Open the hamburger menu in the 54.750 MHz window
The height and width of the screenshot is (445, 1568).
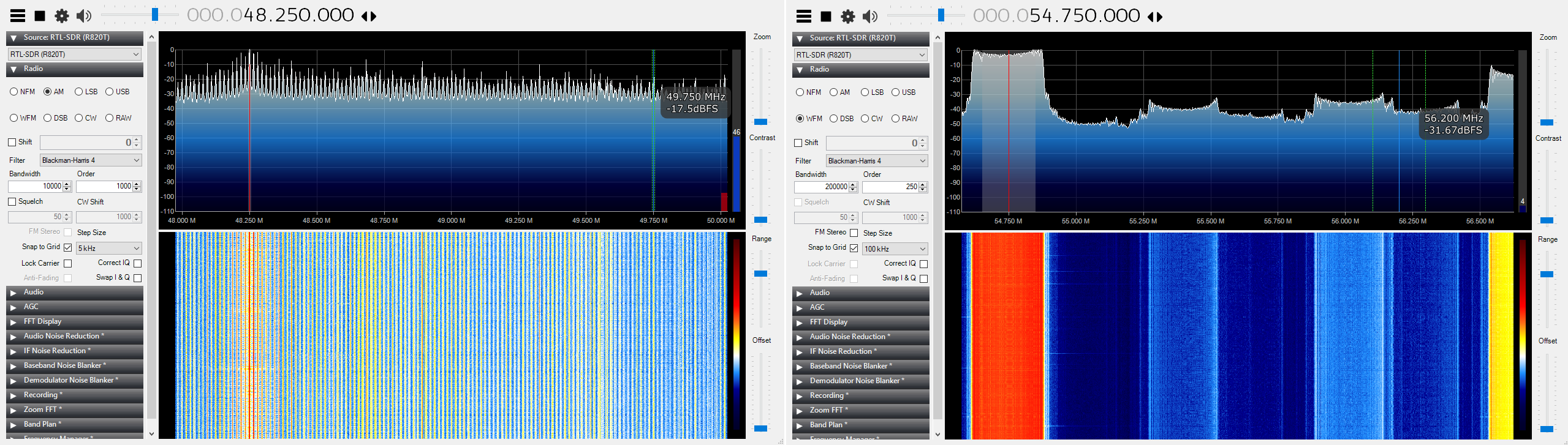coord(804,17)
